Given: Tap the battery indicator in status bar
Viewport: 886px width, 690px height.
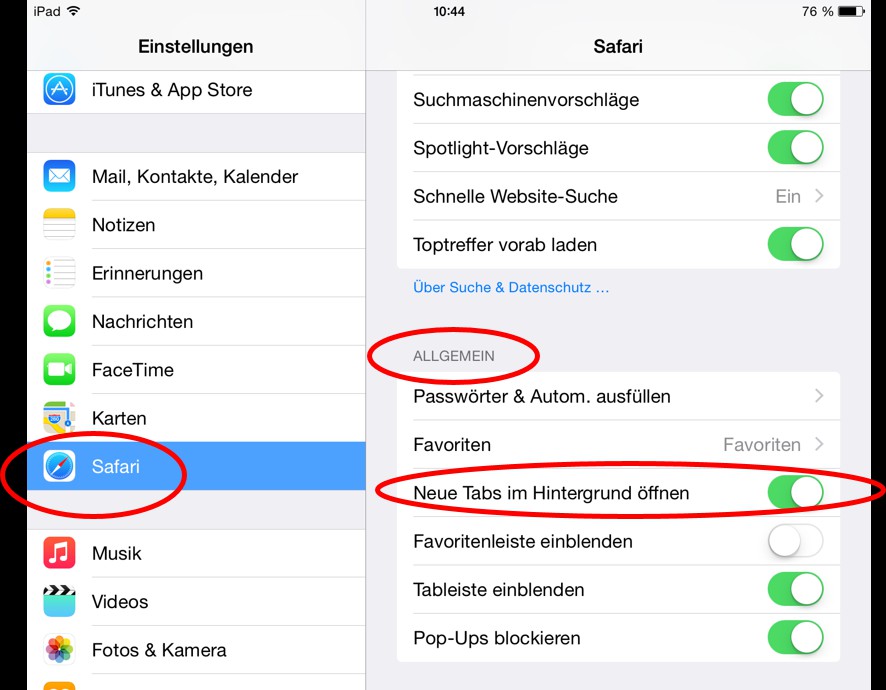Looking at the screenshot, I should [x=852, y=12].
